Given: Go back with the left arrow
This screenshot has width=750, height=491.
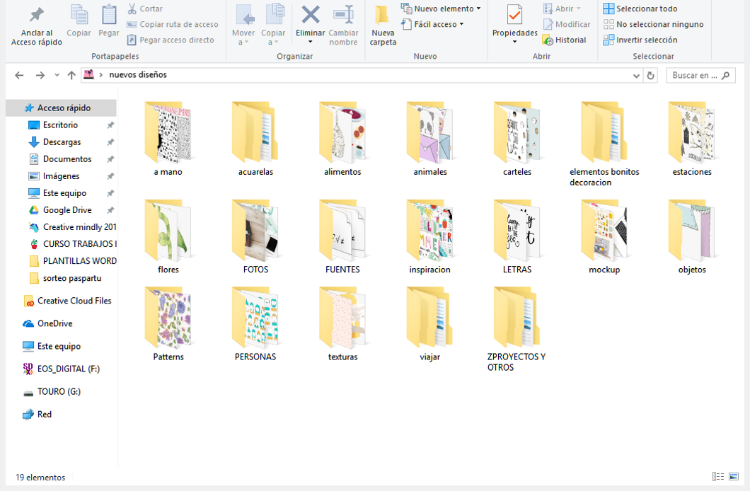Looking at the screenshot, I should click(x=19, y=75).
